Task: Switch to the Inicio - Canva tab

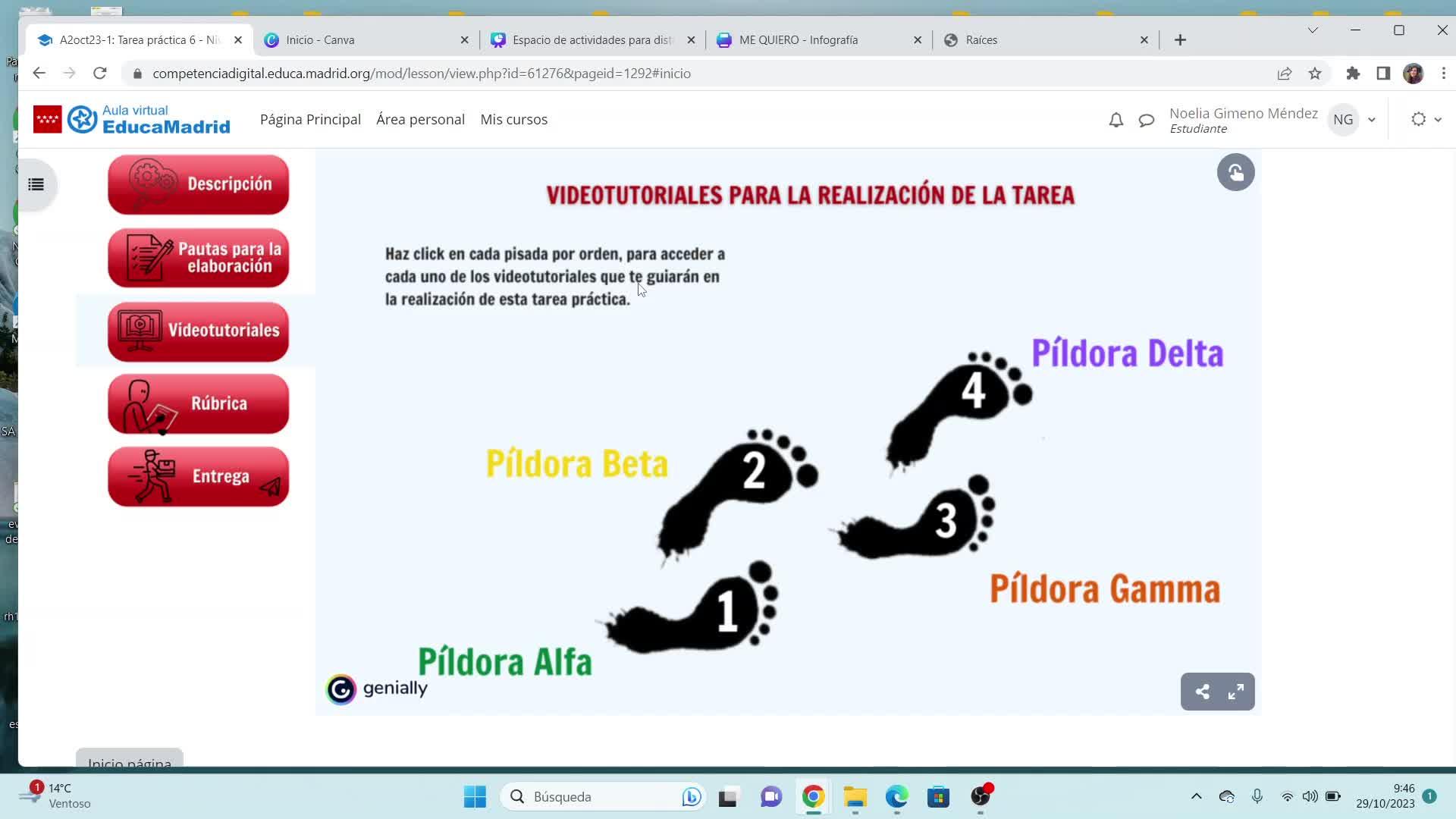Action: (320, 40)
